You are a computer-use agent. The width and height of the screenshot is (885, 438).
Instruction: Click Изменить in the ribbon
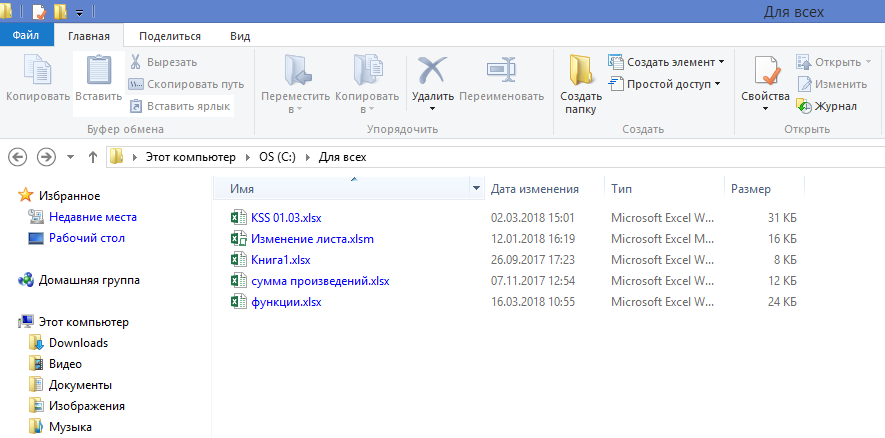pyautogui.click(x=831, y=84)
